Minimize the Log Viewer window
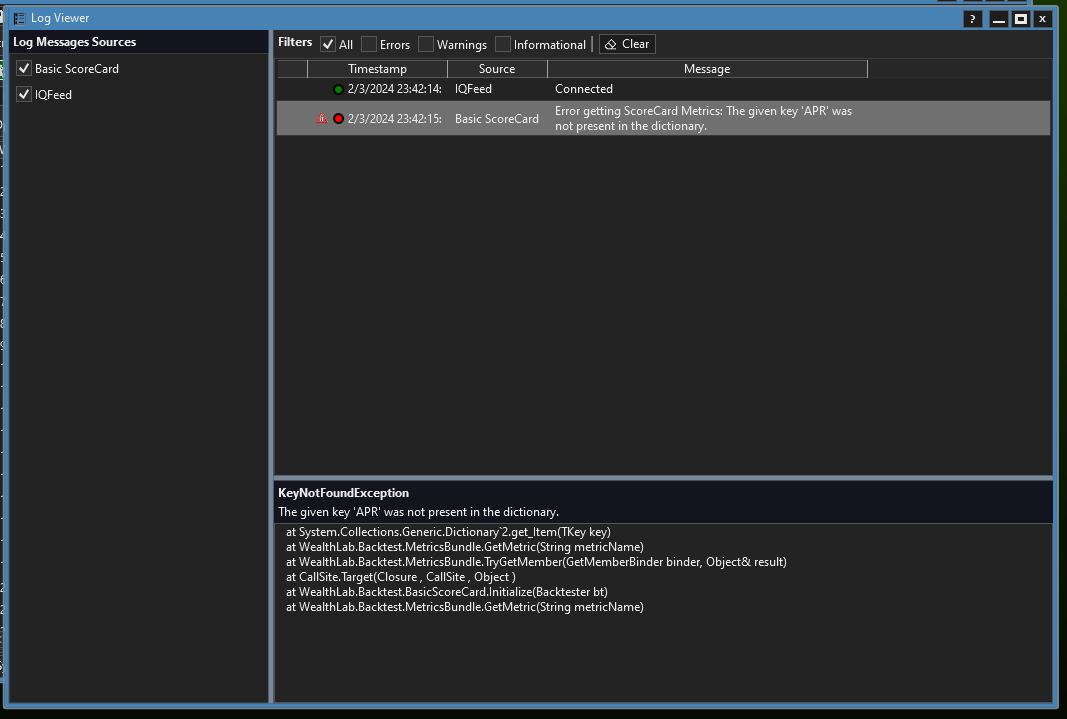Image resolution: width=1067 pixels, height=719 pixels. tap(998, 19)
